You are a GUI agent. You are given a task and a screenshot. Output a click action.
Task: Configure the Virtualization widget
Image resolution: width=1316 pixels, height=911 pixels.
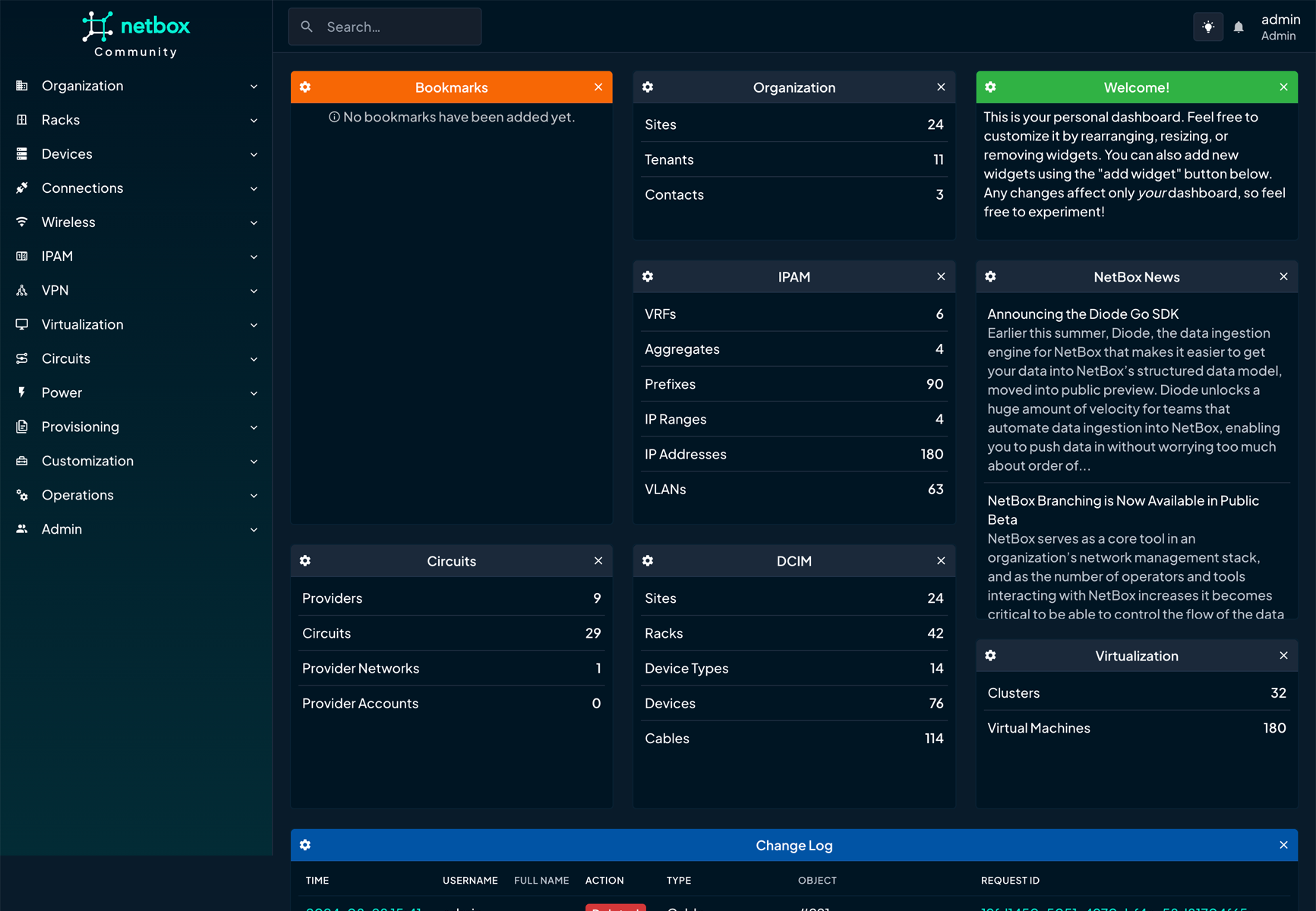[990, 655]
